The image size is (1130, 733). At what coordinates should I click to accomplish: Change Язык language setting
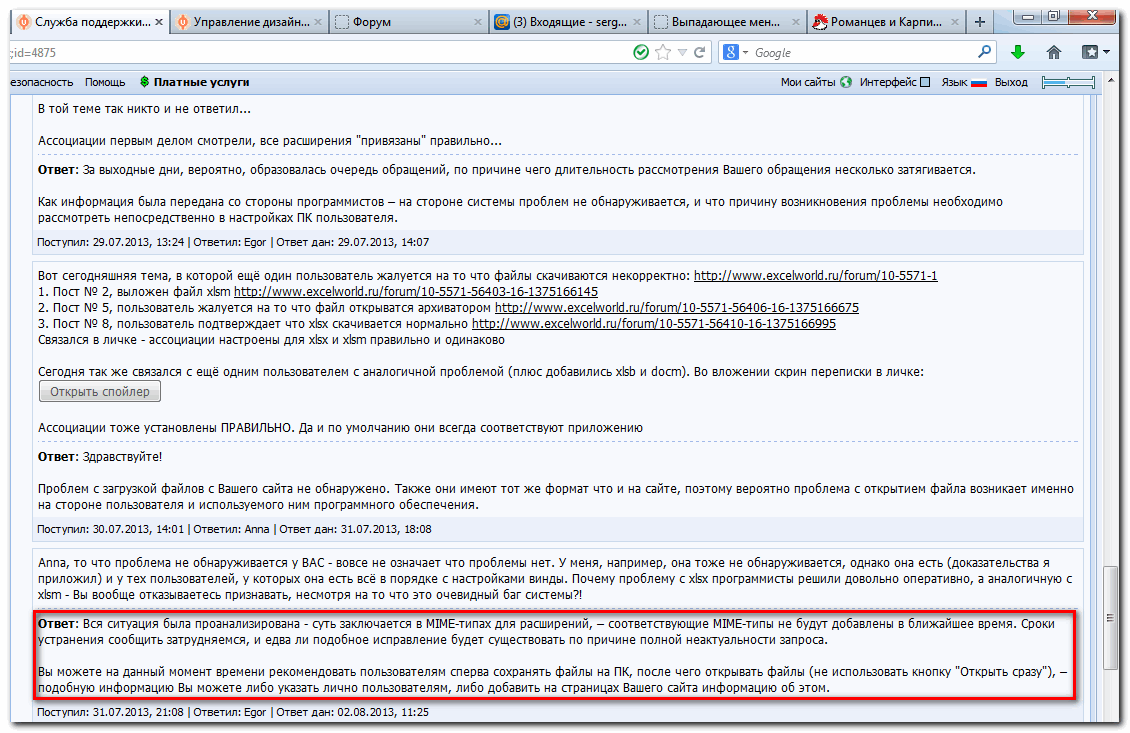(954, 82)
